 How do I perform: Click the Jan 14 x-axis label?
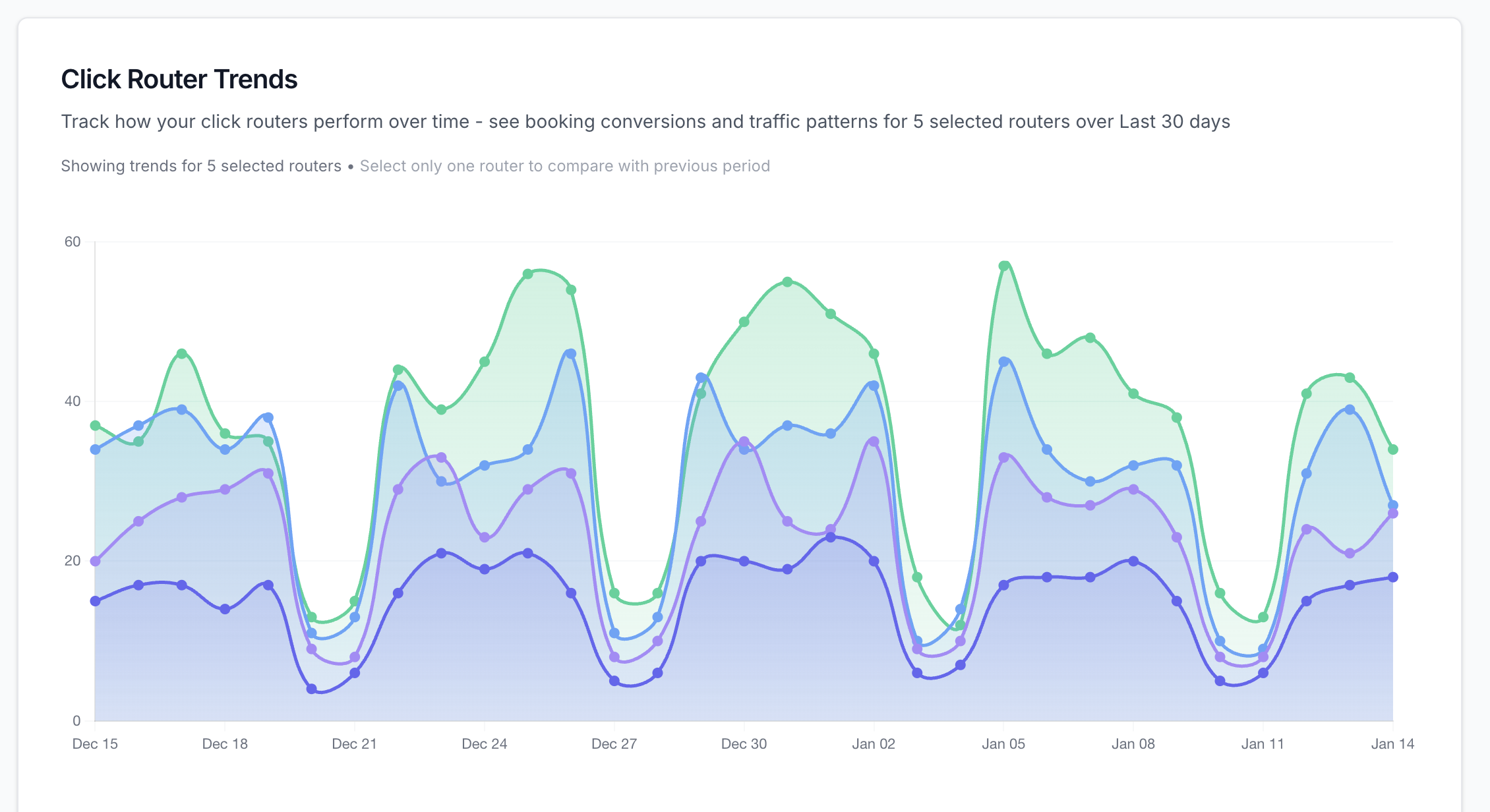click(1392, 744)
